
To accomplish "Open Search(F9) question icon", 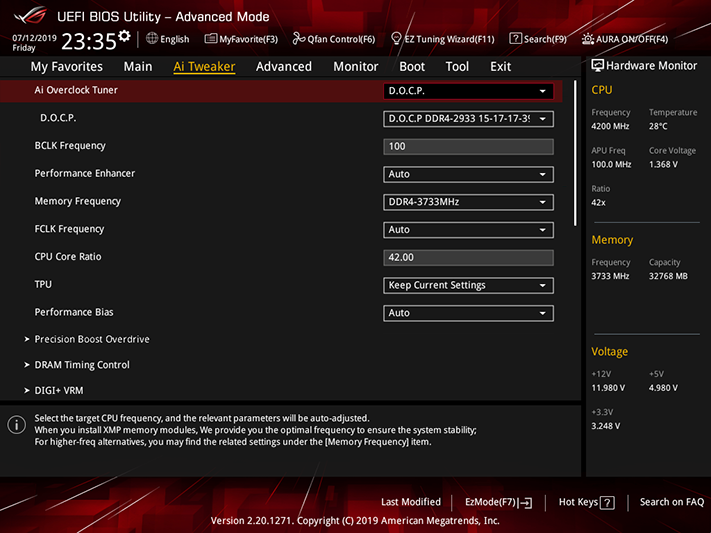I will [x=515, y=39].
